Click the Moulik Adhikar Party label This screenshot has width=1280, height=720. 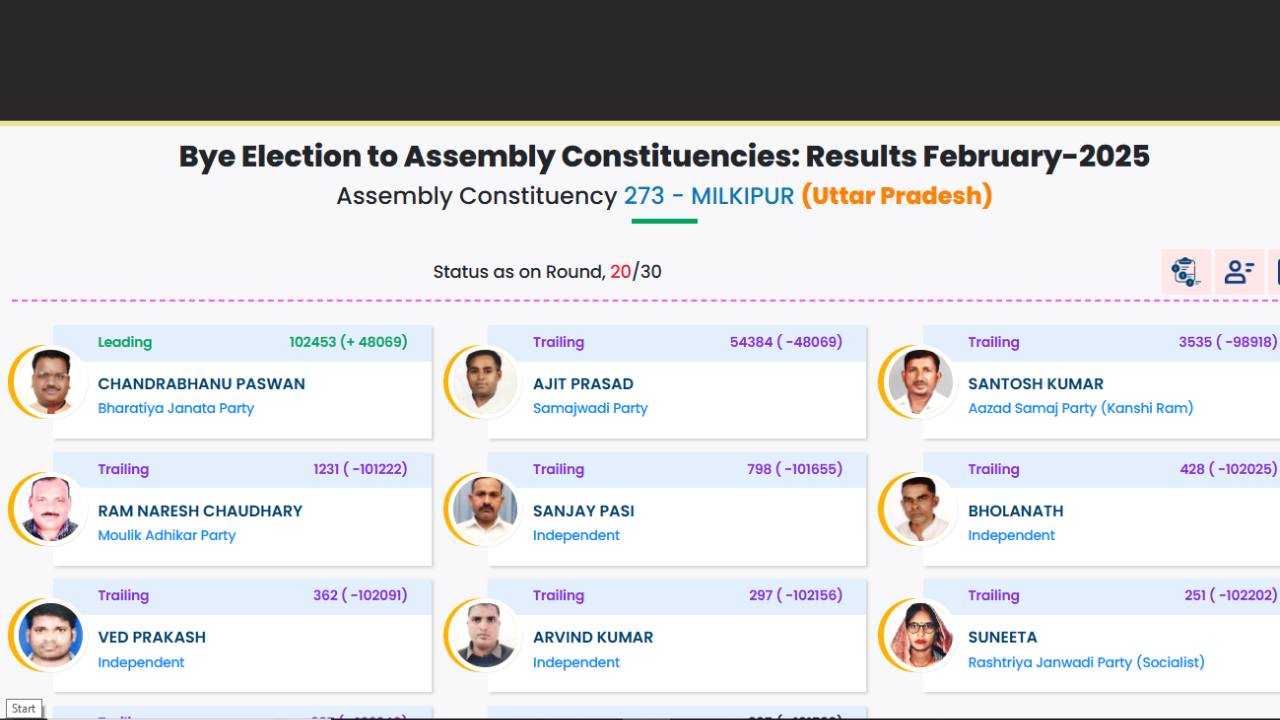pyautogui.click(x=167, y=535)
